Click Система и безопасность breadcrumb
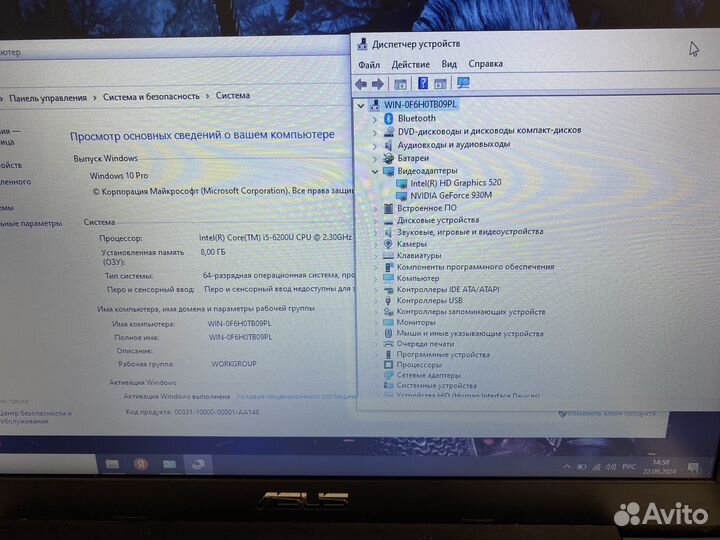The image size is (720, 540). coord(151,96)
